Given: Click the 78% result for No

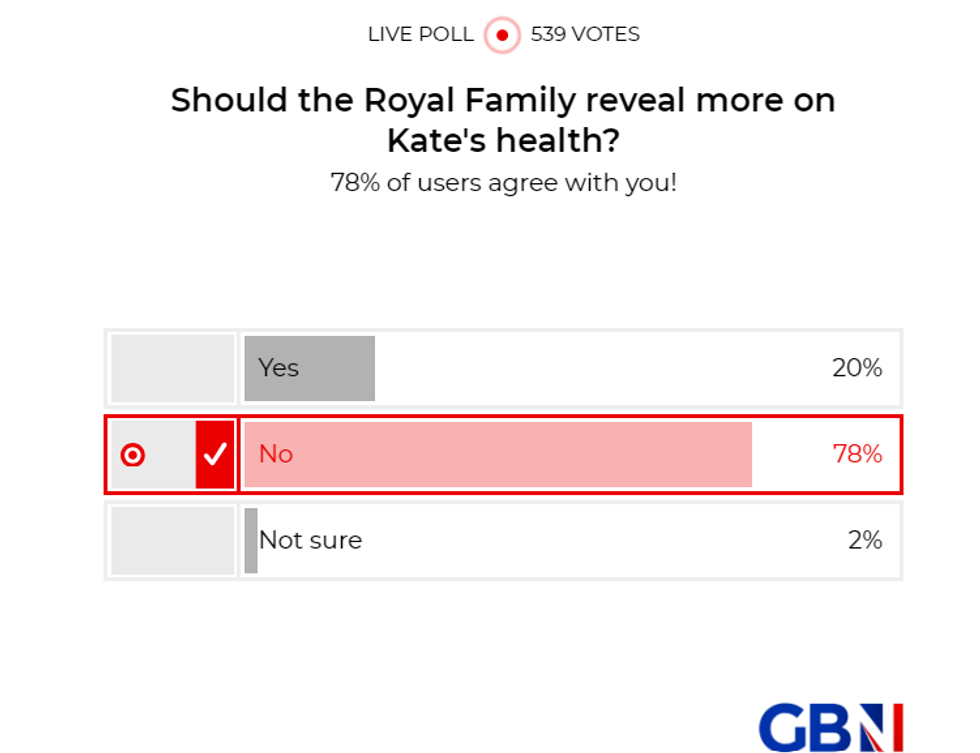Looking at the screenshot, I should coord(857,454).
